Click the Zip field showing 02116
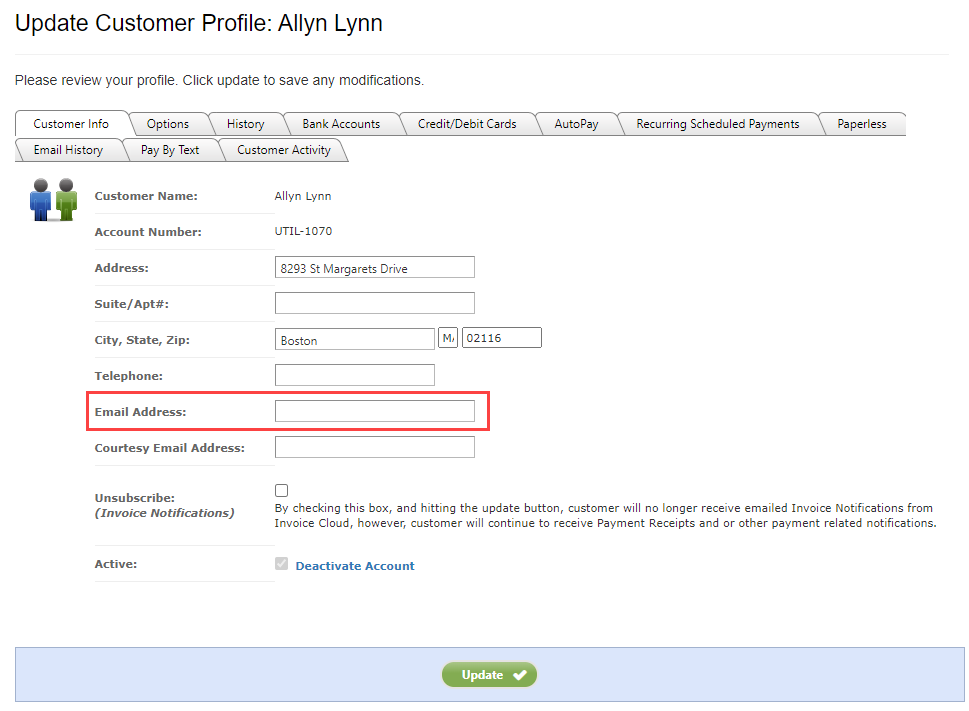The image size is (969, 711). tap(502, 338)
